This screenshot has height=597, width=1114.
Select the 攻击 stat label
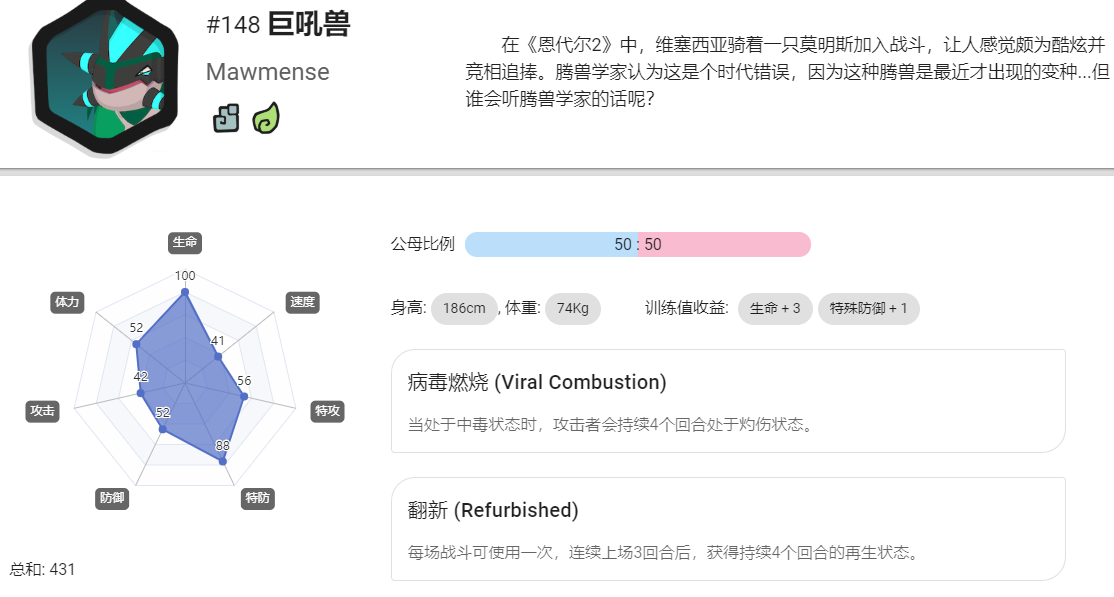[x=42, y=411]
